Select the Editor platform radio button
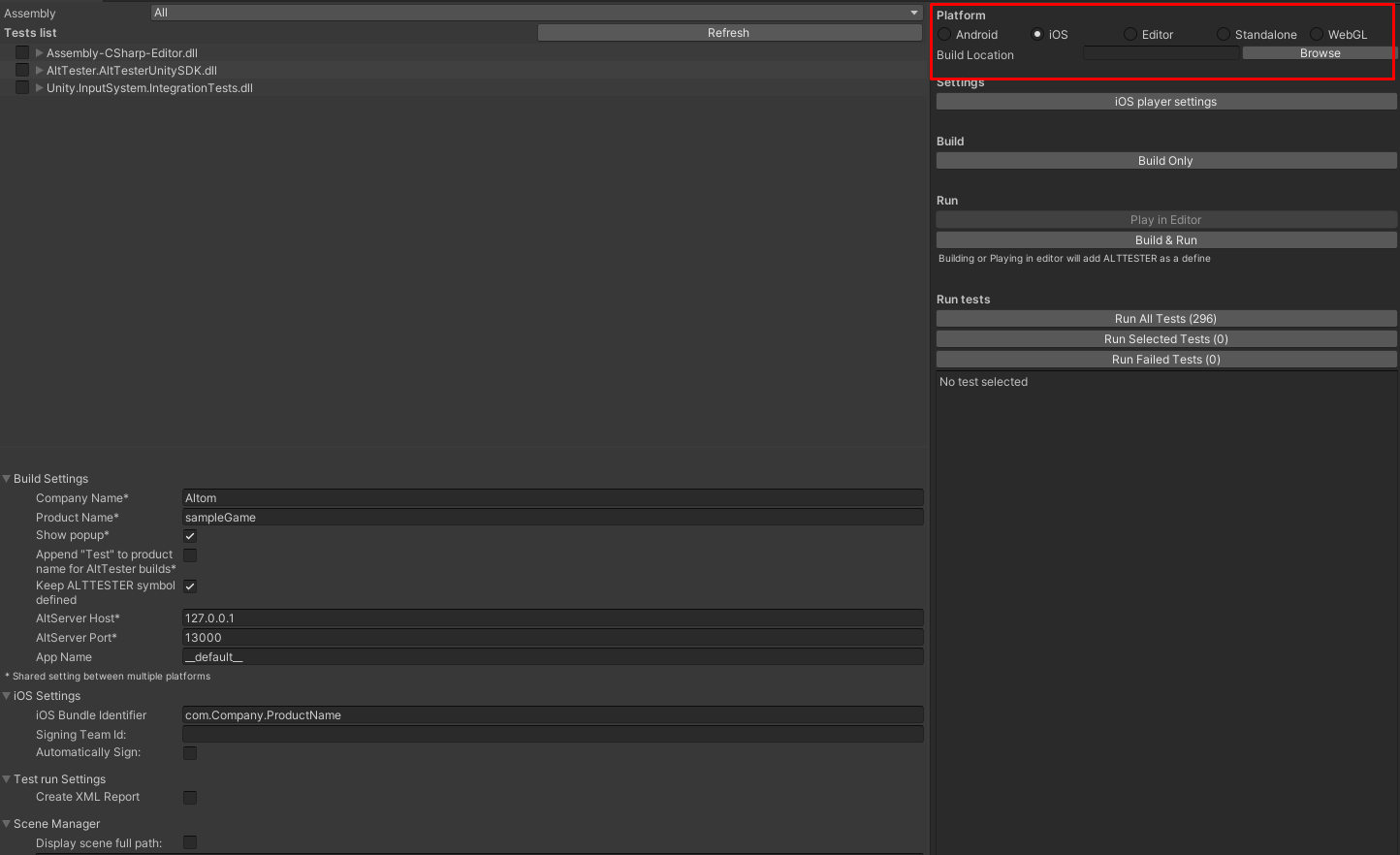This screenshot has width=1400, height=855. 1130,35
